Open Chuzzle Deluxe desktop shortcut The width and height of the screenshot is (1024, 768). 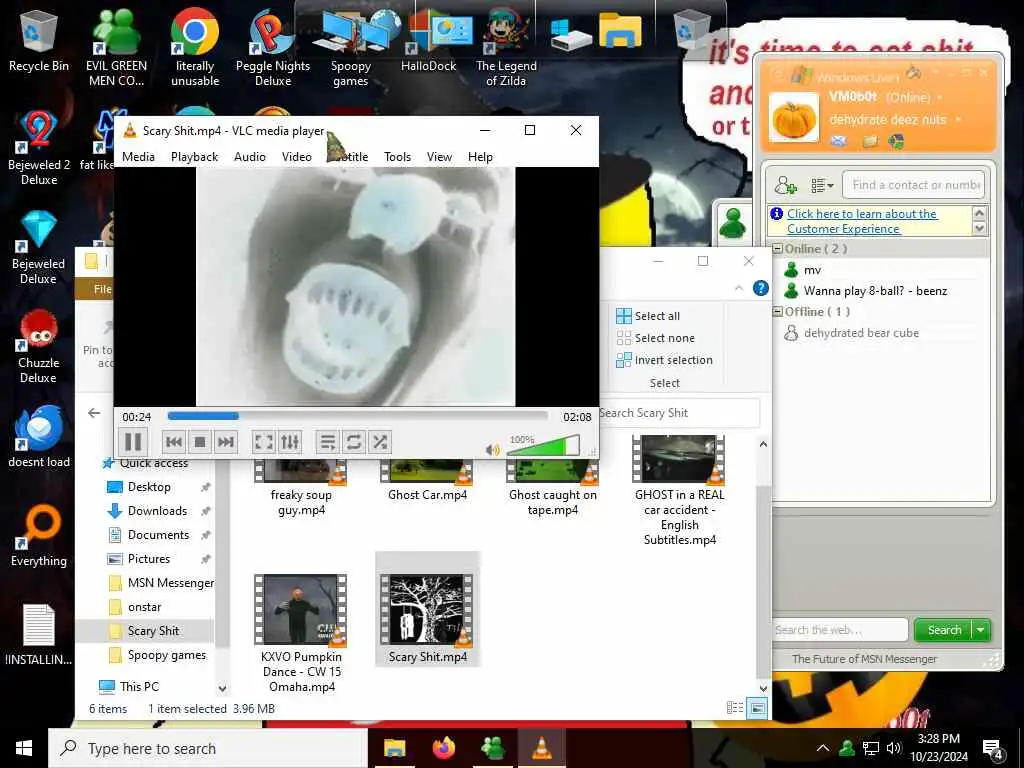click(39, 346)
